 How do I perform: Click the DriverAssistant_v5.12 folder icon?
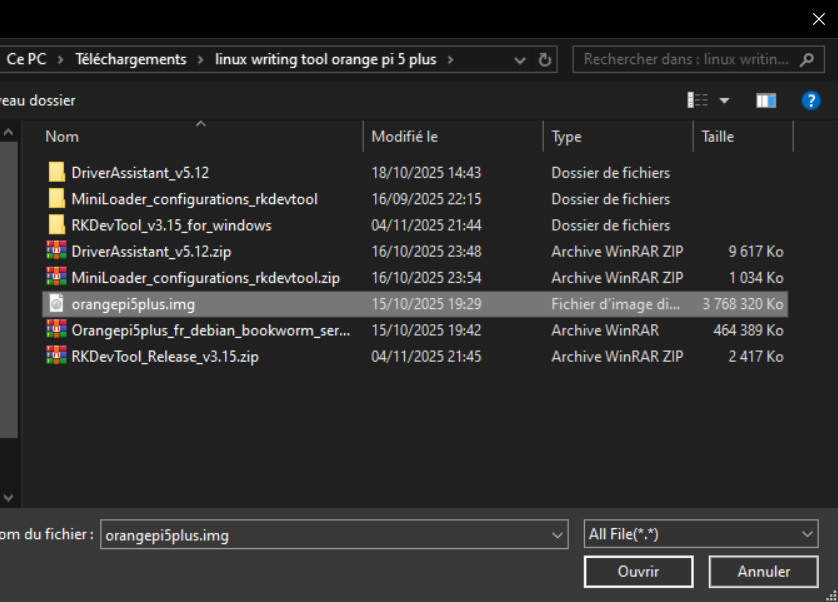pyautogui.click(x=57, y=172)
